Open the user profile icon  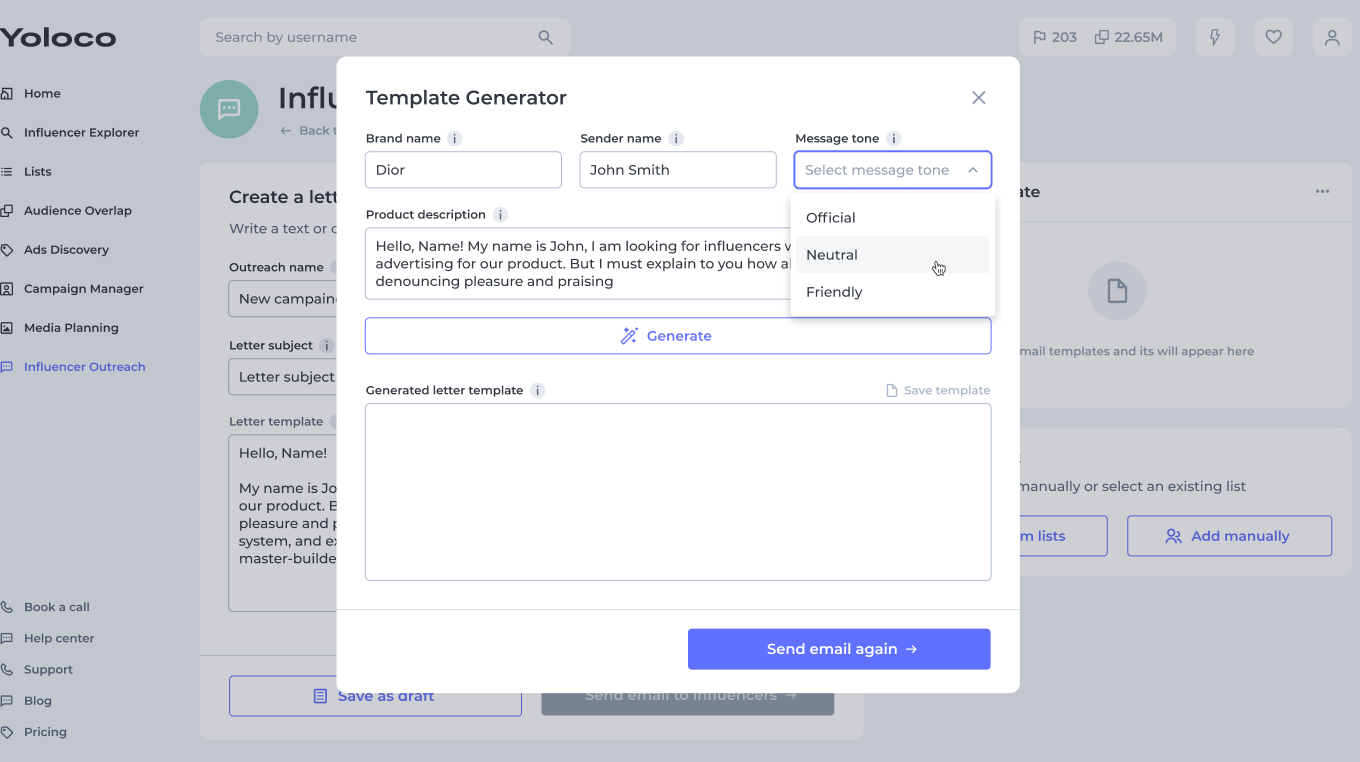1331,37
